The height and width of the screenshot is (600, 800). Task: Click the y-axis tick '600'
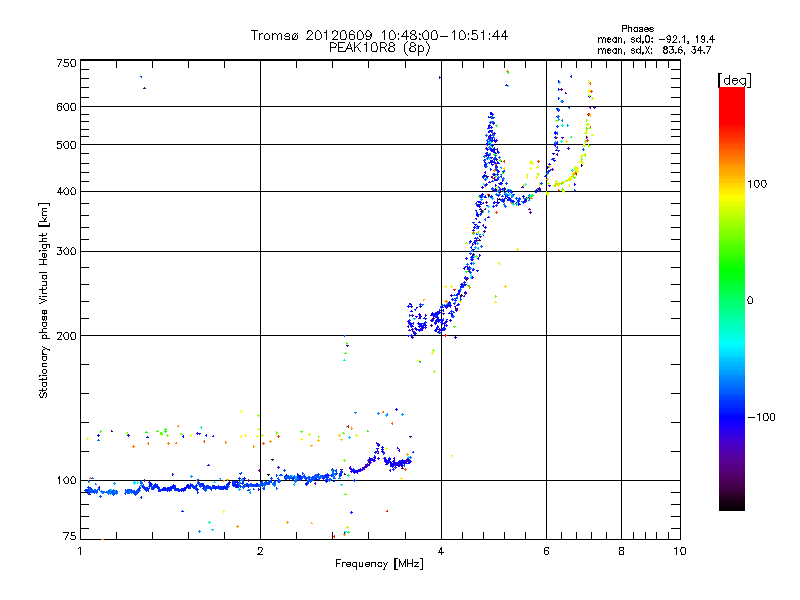[67, 107]
